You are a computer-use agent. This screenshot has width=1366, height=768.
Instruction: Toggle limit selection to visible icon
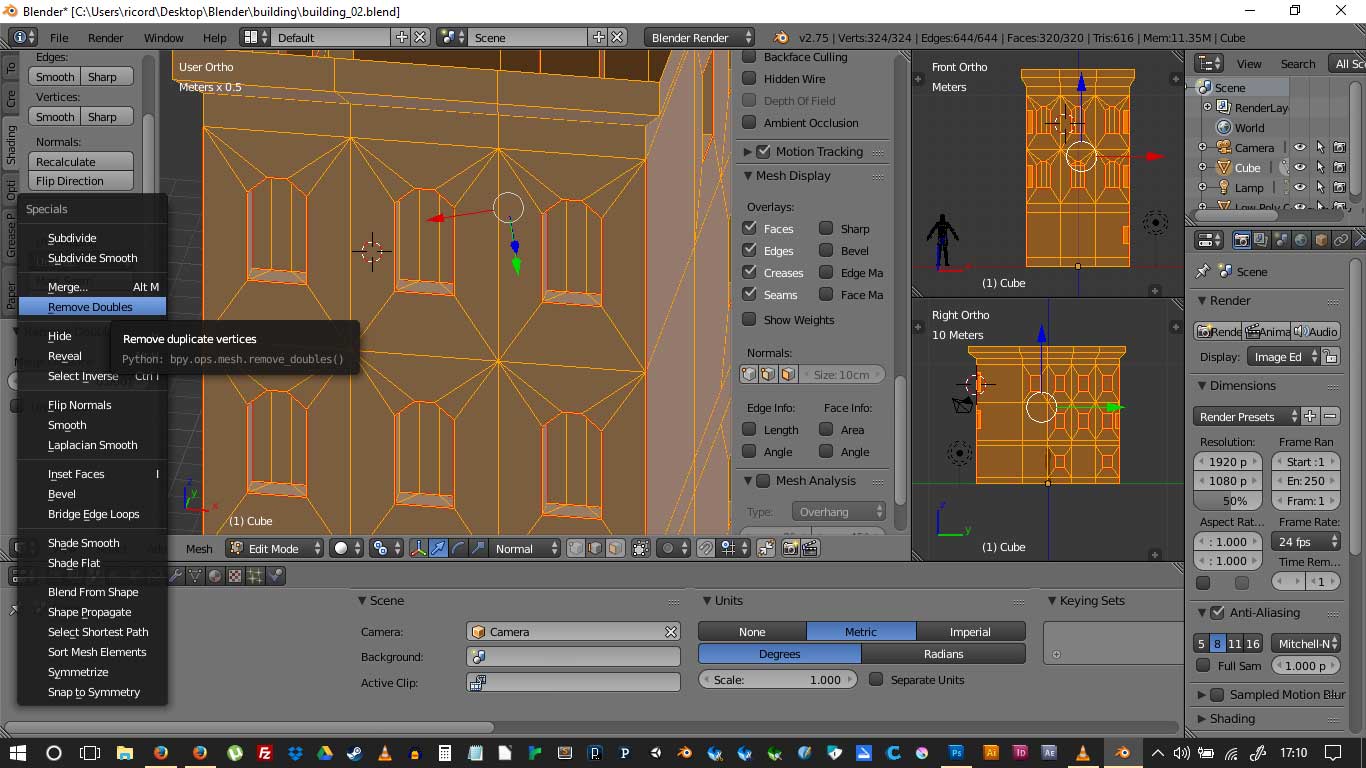(x=641, y=548)
